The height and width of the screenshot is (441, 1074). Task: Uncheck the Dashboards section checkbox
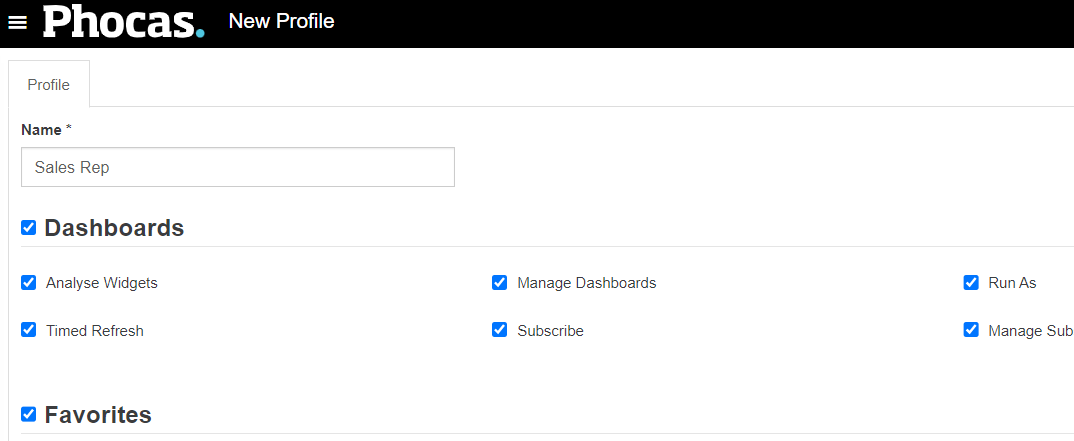click(x=28, y=227)
